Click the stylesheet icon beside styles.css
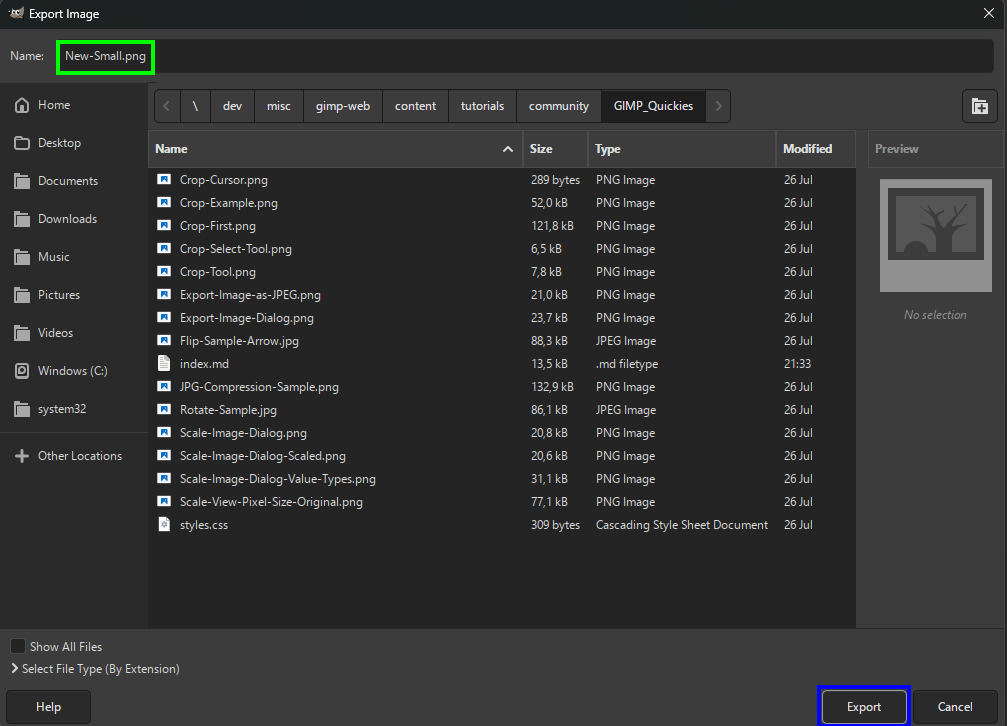 164,524
